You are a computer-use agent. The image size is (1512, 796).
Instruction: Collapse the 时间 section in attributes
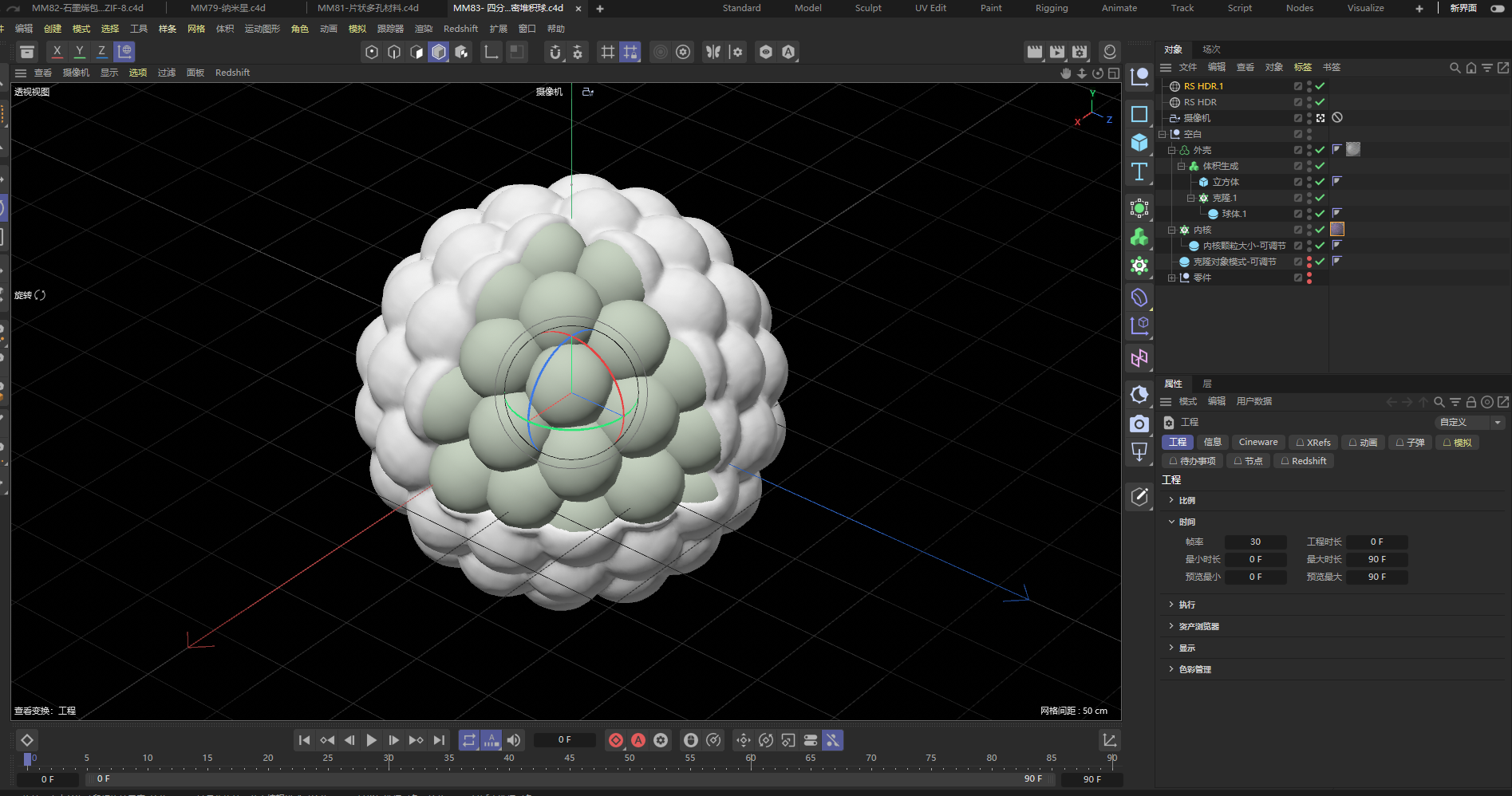(1171, 522)
